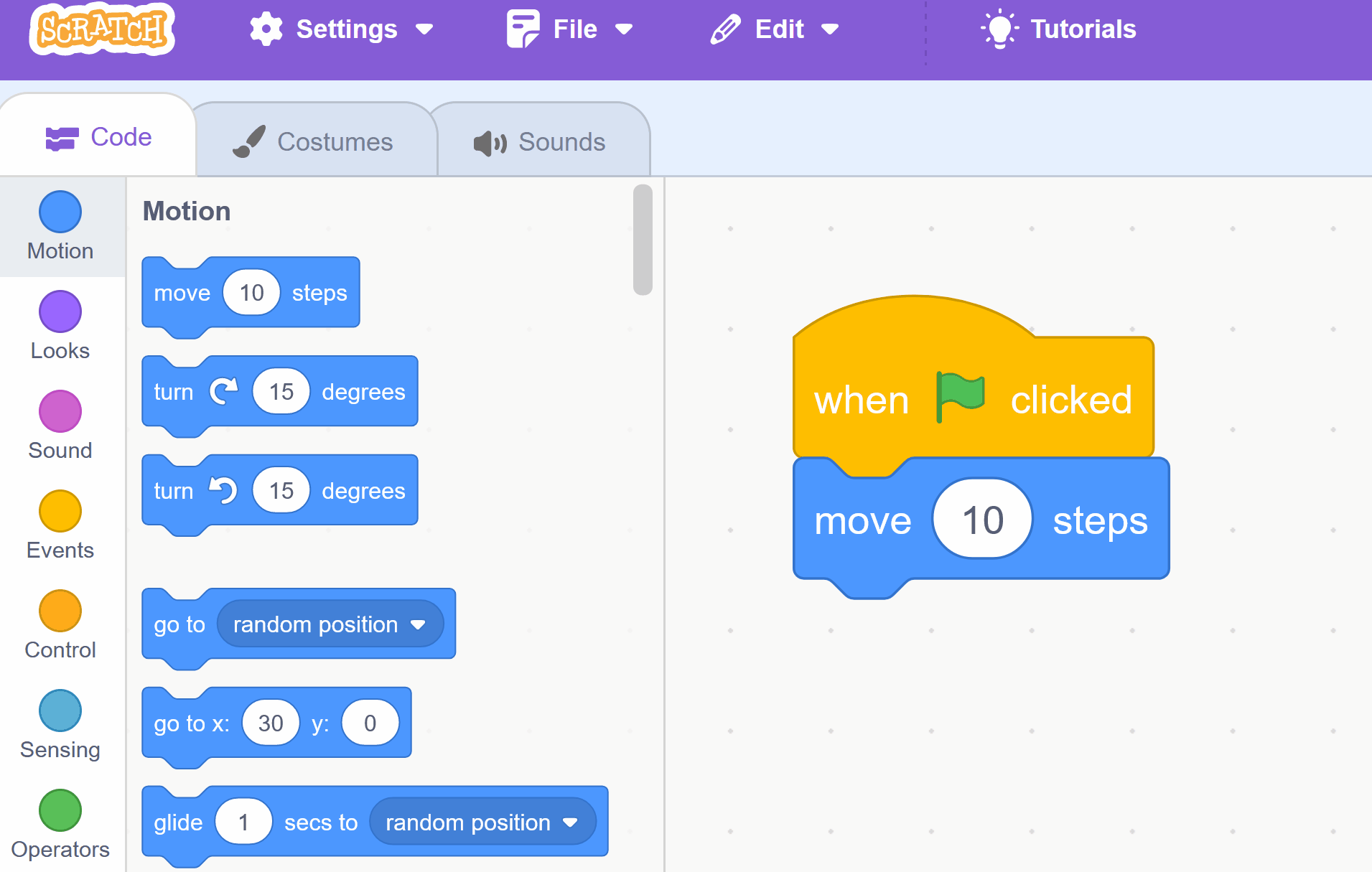Click the 10 field in workspace move block
Image resolution: width=1372 pixels, height=872 pixels.
981,520
